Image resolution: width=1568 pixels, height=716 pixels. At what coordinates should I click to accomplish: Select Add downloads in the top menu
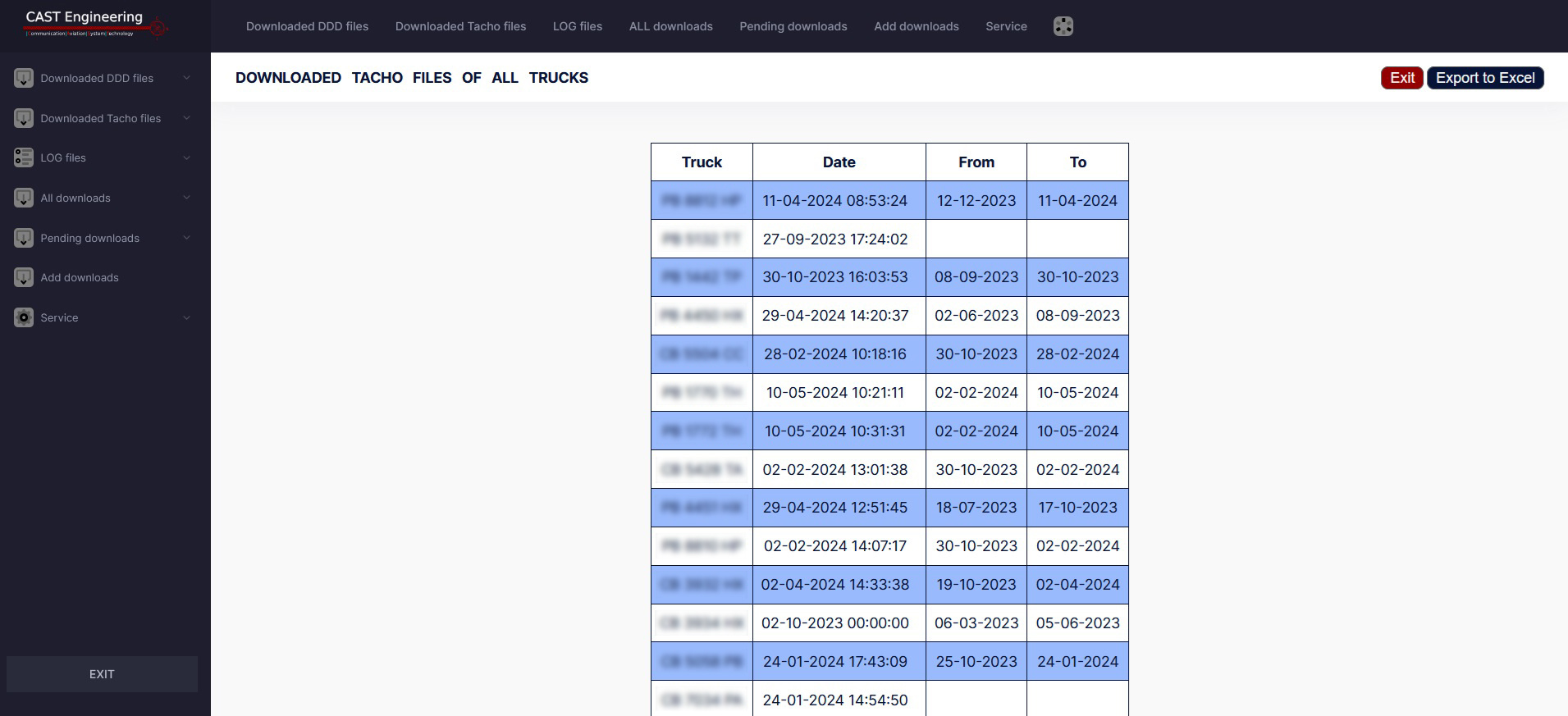[916, 26]
